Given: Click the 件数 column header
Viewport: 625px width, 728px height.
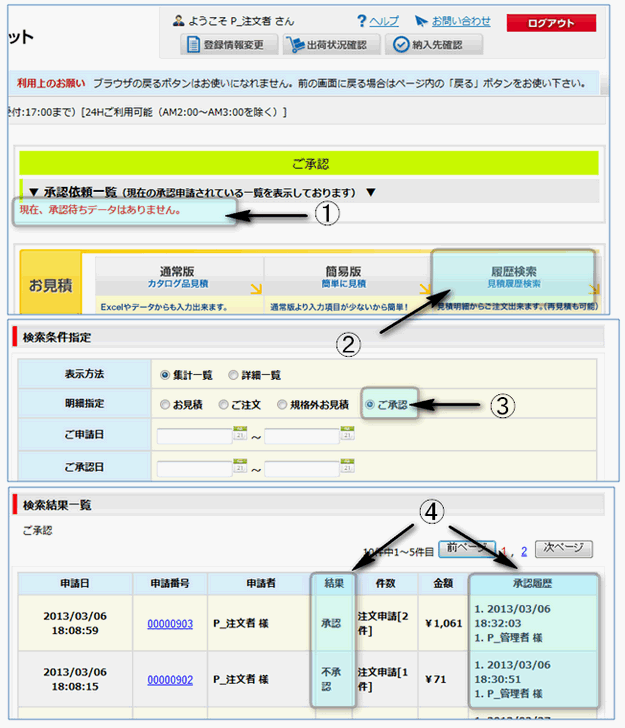Looking at the screenshot, I should click(x=385, y=584).
